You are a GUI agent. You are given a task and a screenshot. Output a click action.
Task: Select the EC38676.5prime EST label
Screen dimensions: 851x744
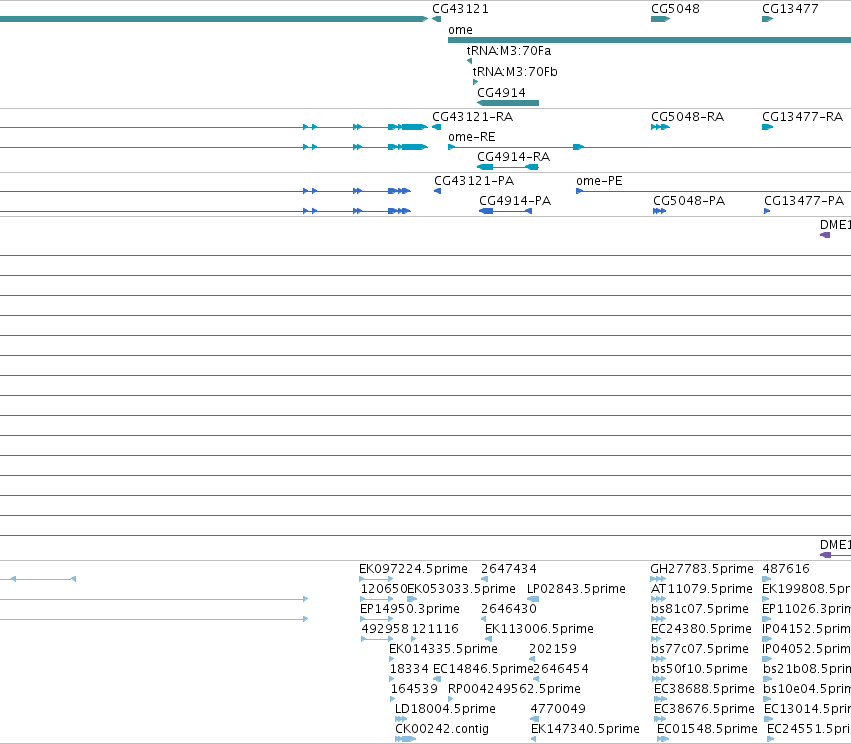tap(704, 709)
